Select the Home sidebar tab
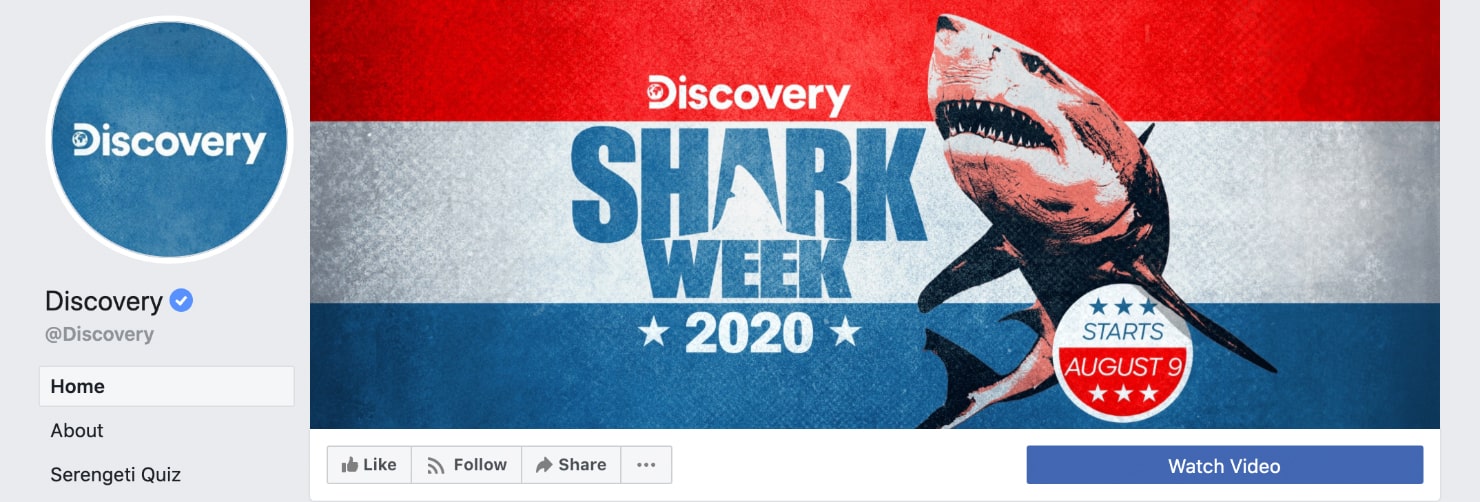This screenshot has height=502, width=1480. (167, 386)
